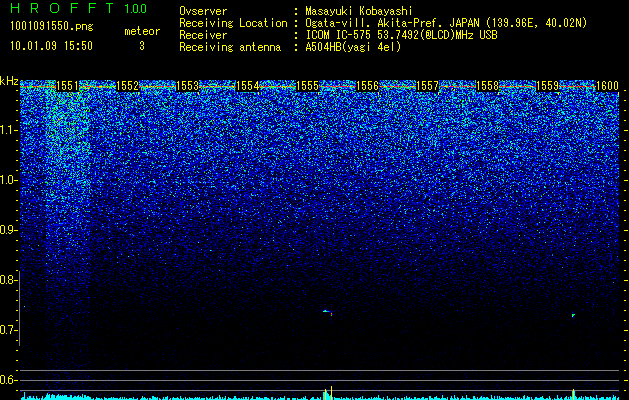Click the 1557 time marker
629x400 pixels.
click(x=428, y=86)
